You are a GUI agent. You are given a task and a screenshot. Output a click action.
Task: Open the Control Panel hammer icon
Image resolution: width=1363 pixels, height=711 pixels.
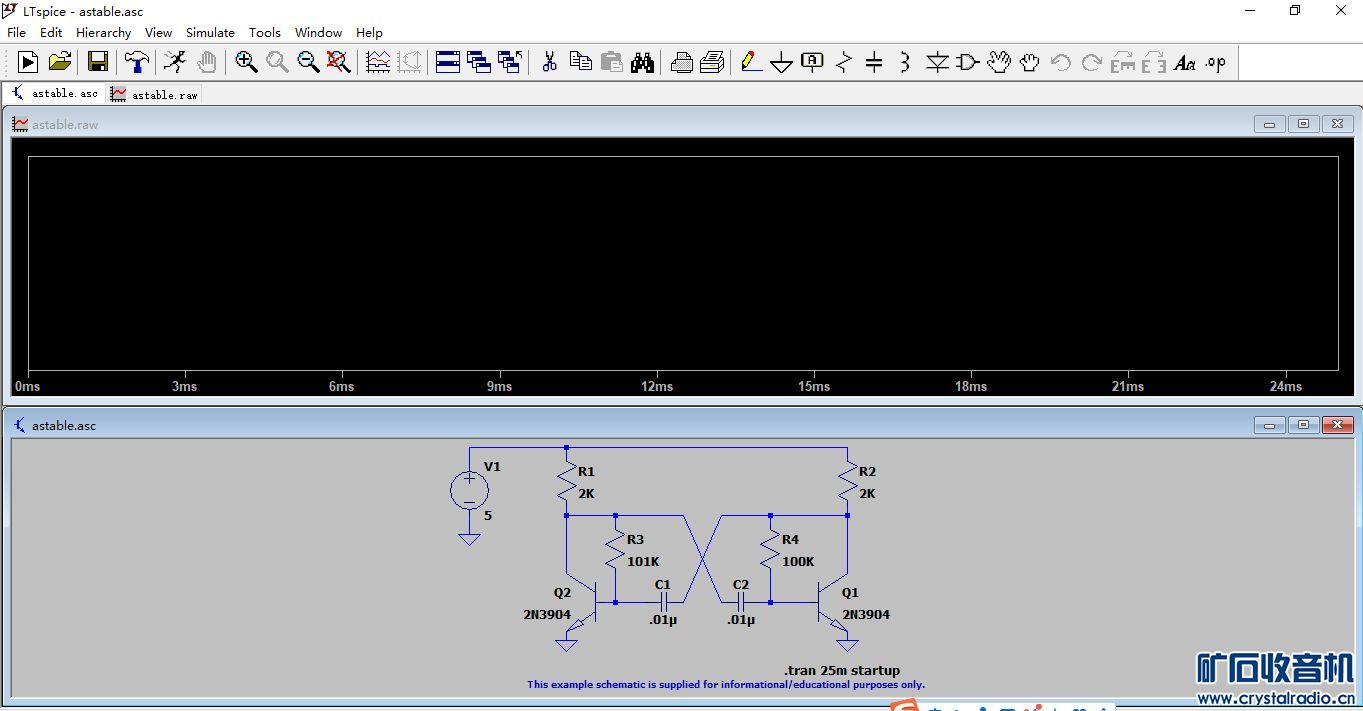pos(136,62)
